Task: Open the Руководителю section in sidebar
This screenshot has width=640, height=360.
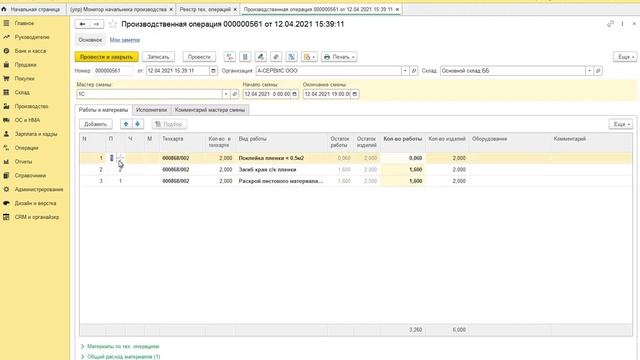Action: click(32, 37)
